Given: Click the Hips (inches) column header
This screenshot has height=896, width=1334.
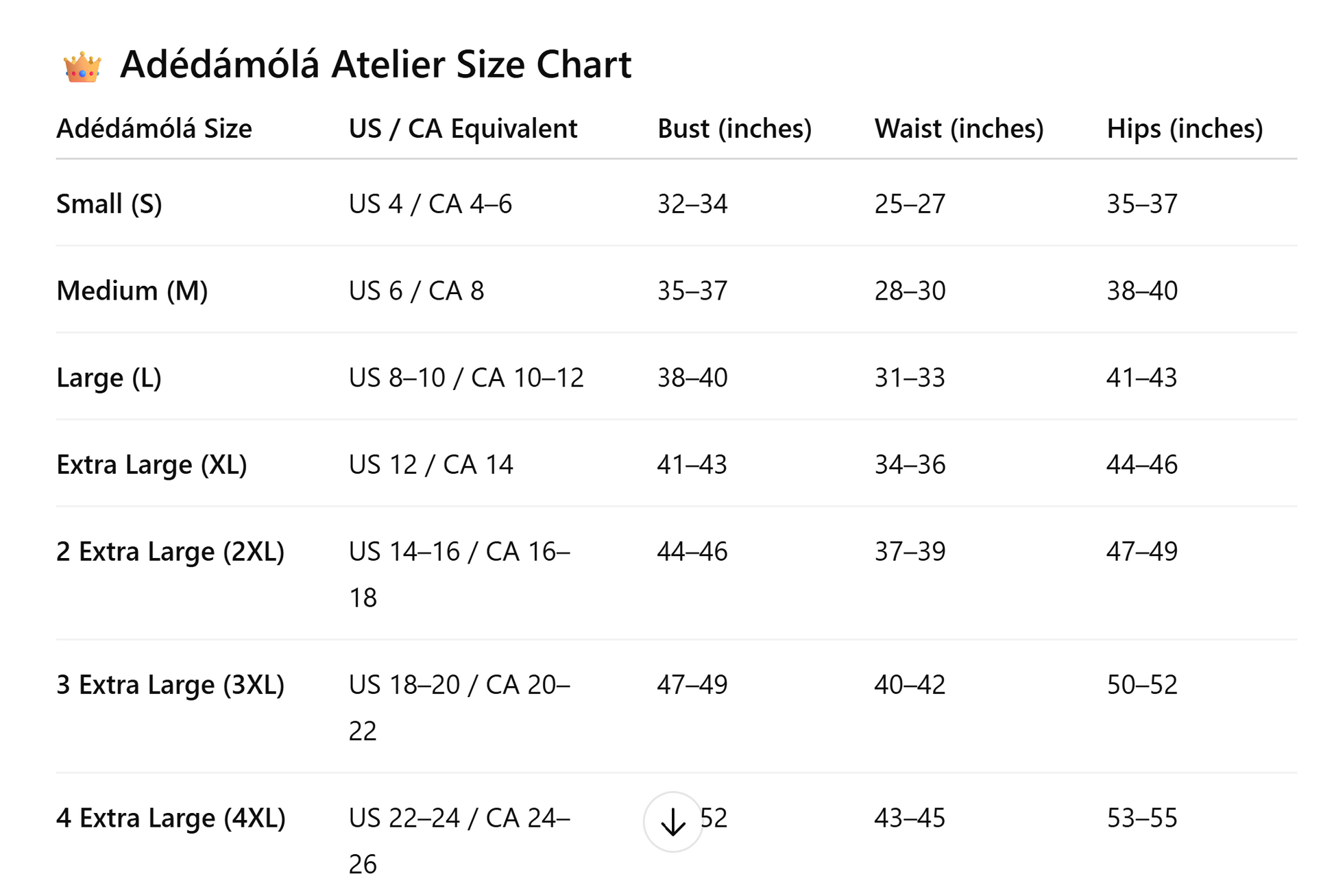Looking at the screenshot, I should coord(1184,129).
